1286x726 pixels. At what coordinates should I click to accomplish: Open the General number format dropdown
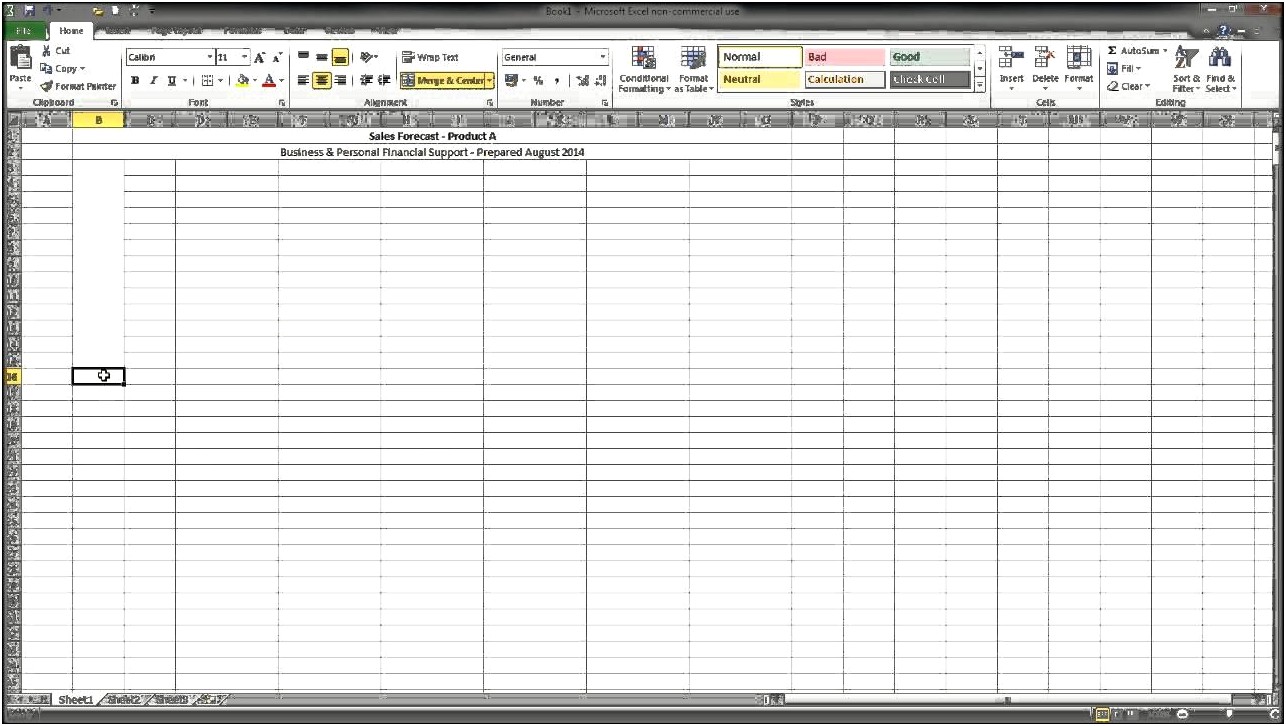tap(603, 58)
